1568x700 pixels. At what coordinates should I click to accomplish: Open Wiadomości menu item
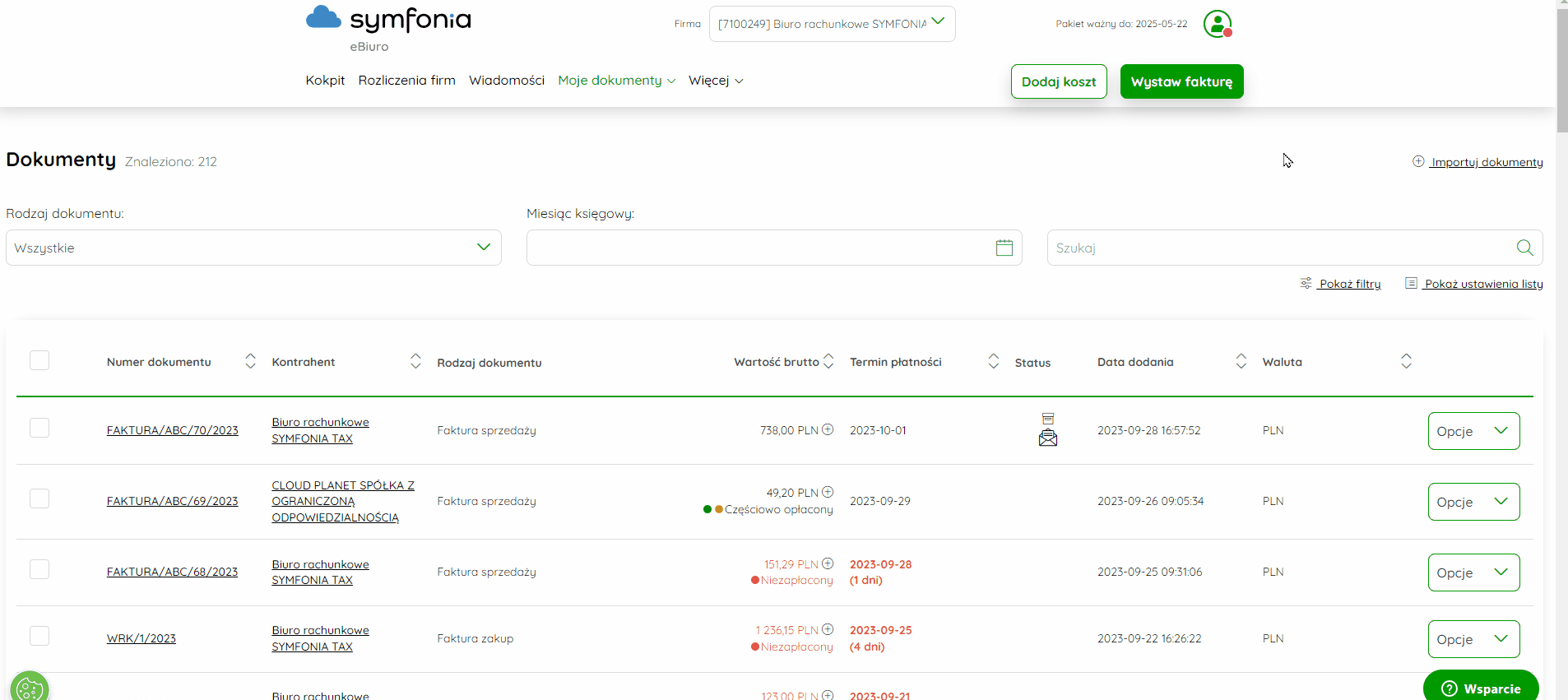pos(507,80)
